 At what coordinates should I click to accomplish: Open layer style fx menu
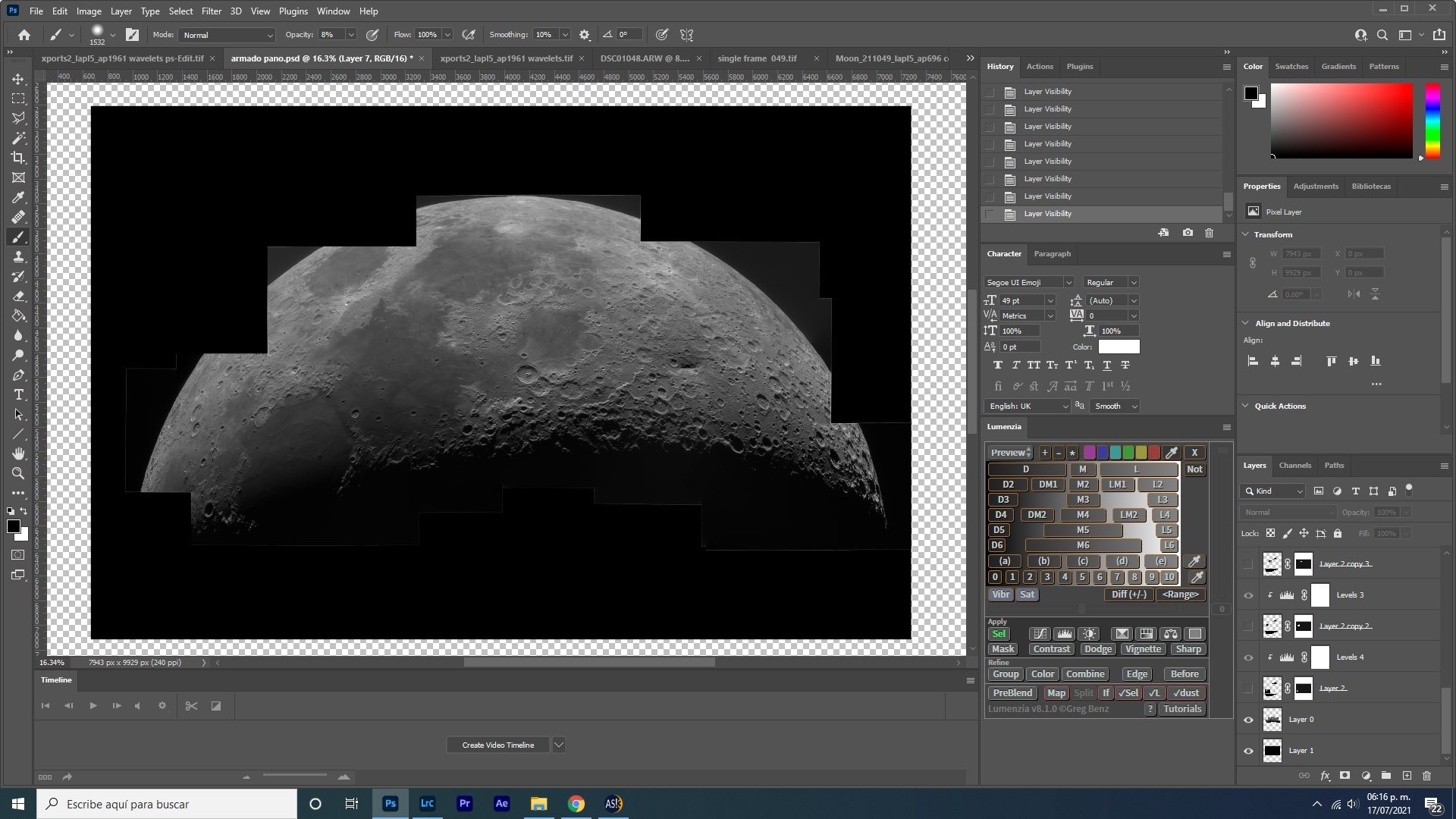click(x=1325, y=776)
